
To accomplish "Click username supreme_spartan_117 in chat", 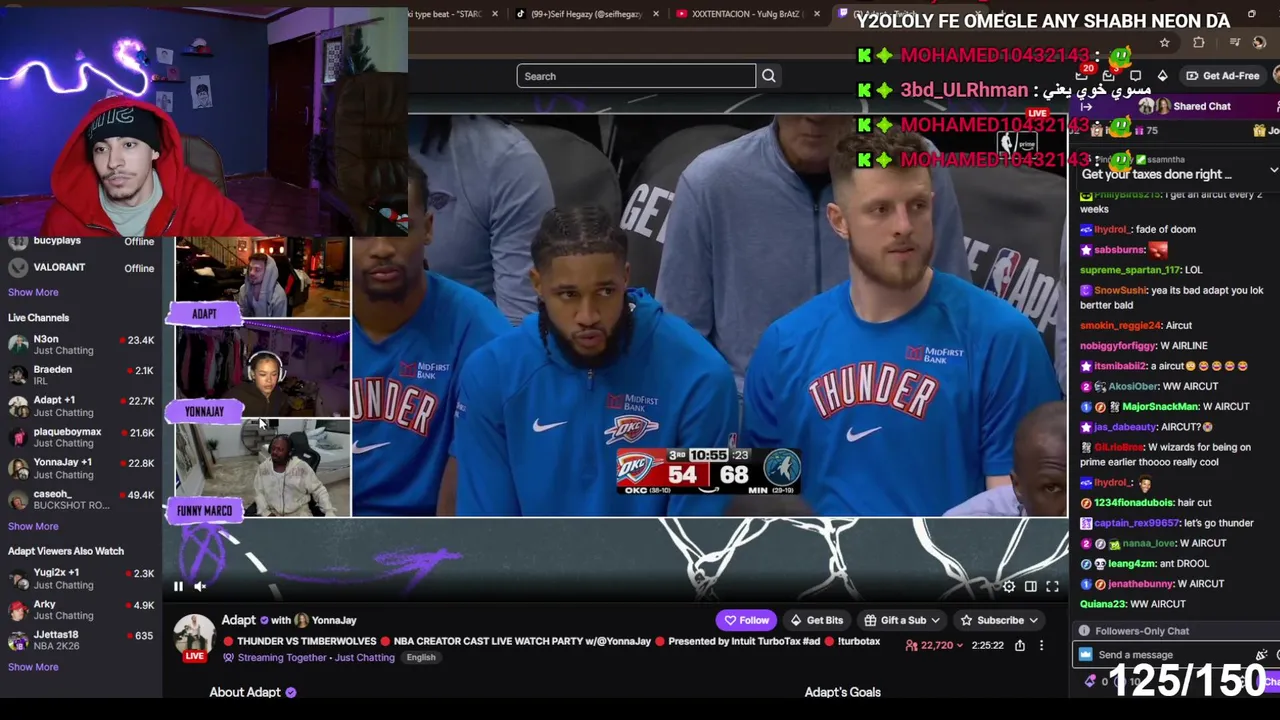I will point(1130,270).
